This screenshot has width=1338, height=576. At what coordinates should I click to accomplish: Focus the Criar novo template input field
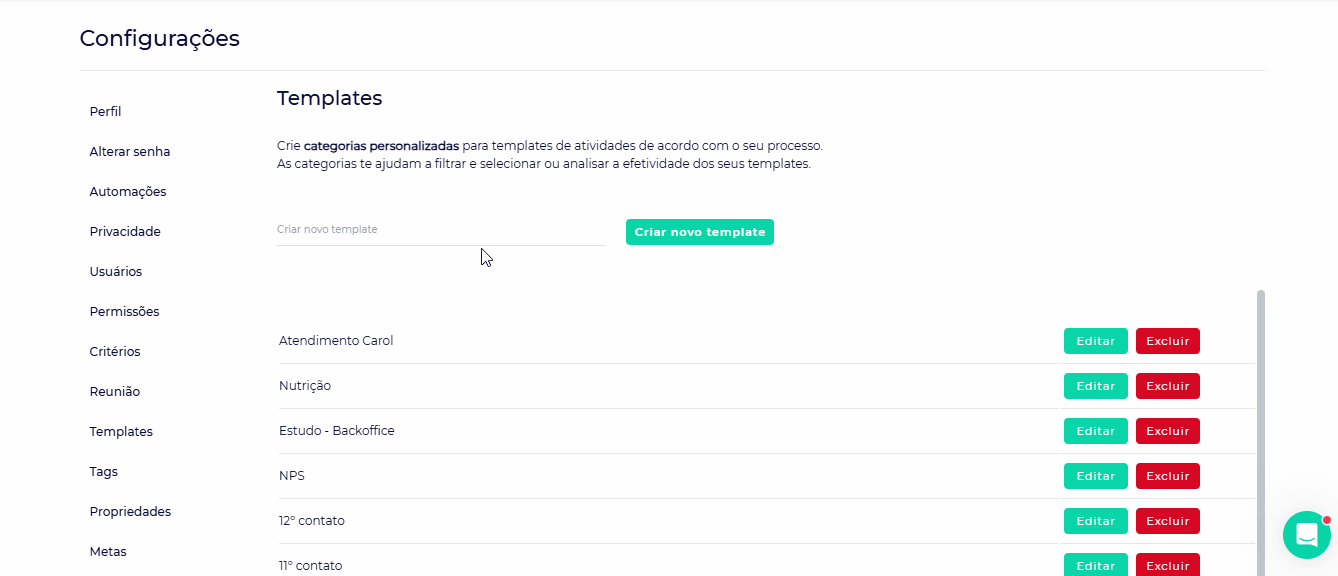click(x=441, y=230)
